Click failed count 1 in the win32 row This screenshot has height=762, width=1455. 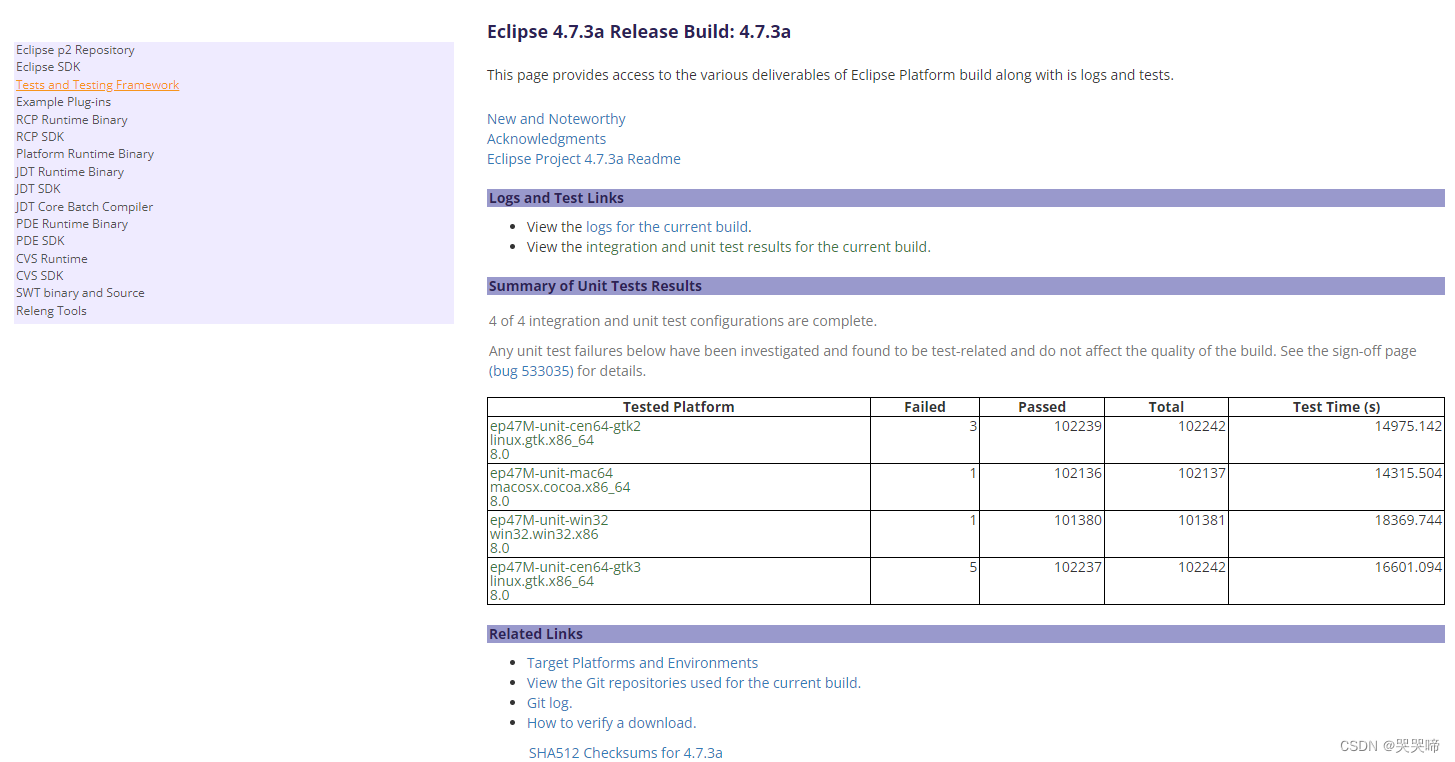[973, 520]
